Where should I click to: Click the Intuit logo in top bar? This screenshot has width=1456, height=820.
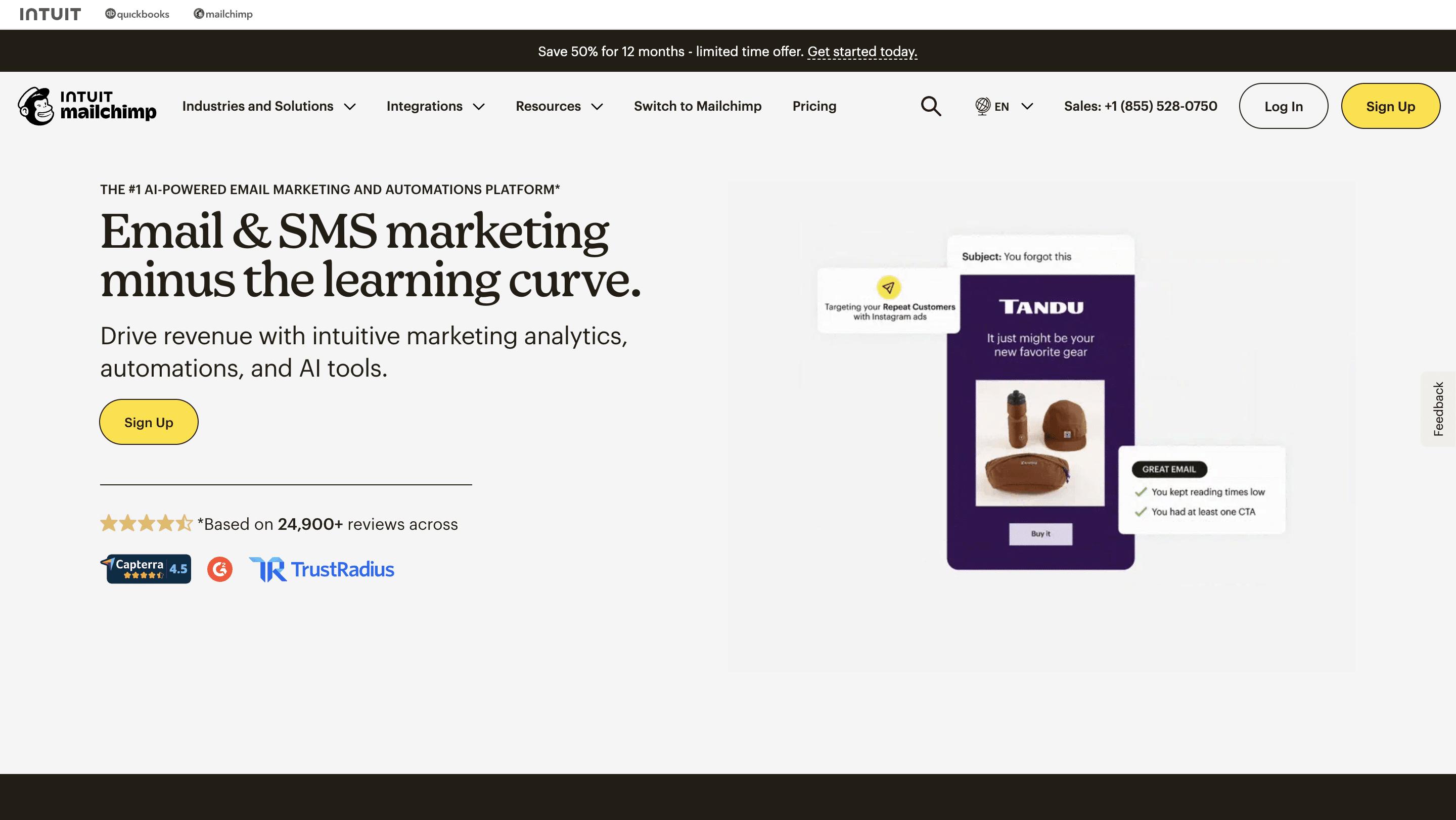tap(51, 14)
